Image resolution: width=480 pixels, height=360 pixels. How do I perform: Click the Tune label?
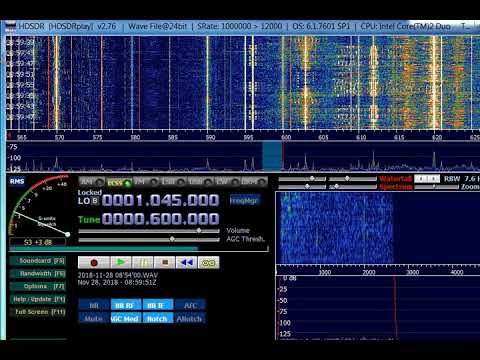click(89, 220)
